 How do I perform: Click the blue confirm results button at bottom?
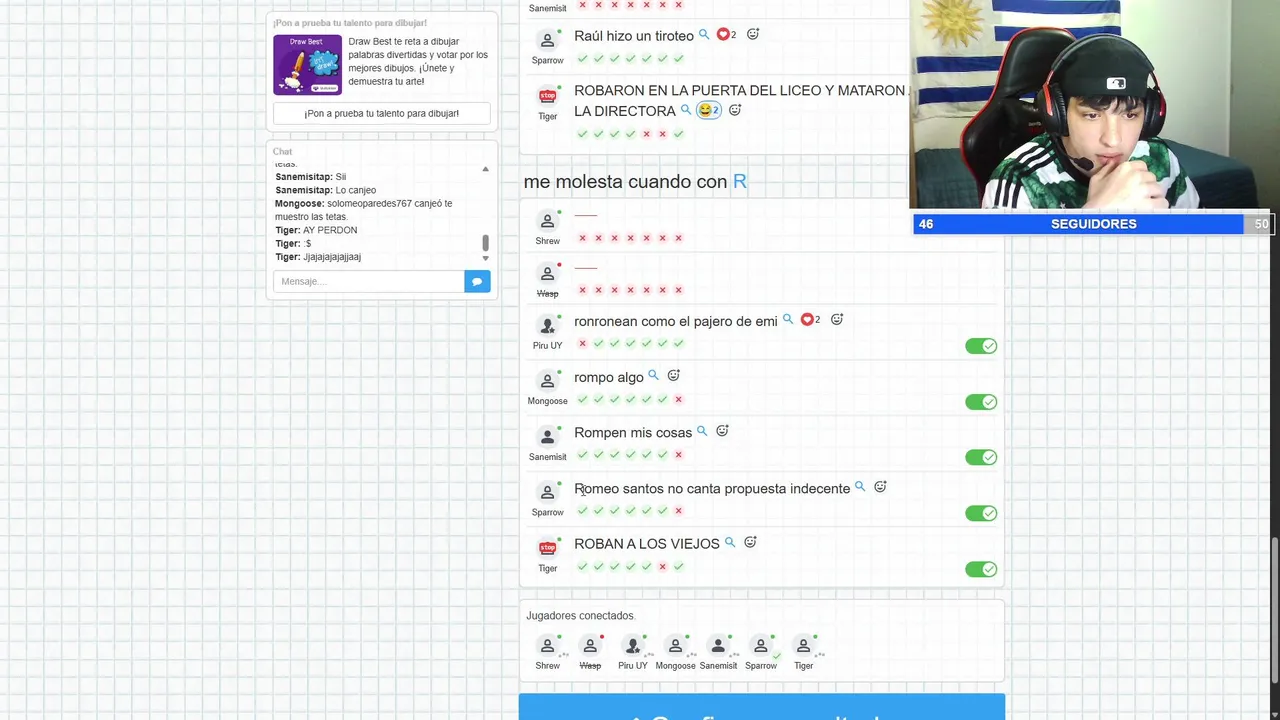[761, 707]
